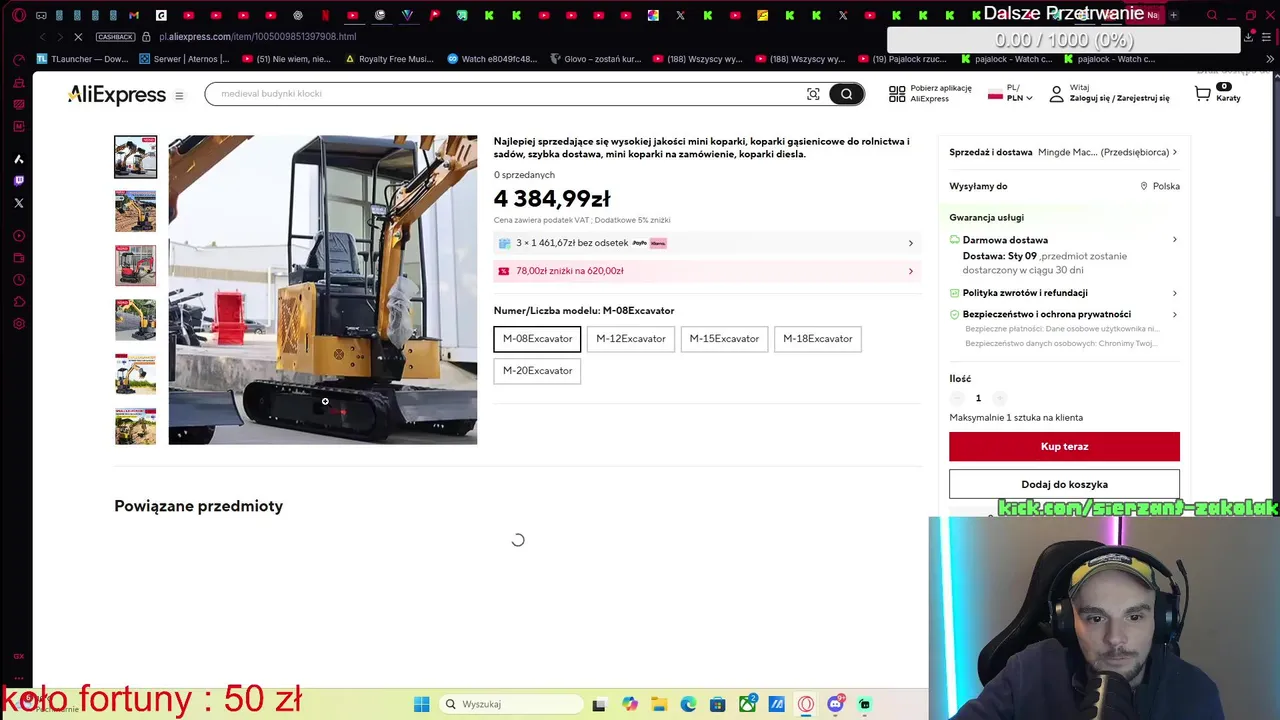The width and height of the screenshot is (1280, 720).
Task: Click the browser stop loading X button
Action: tap(80, 37)
